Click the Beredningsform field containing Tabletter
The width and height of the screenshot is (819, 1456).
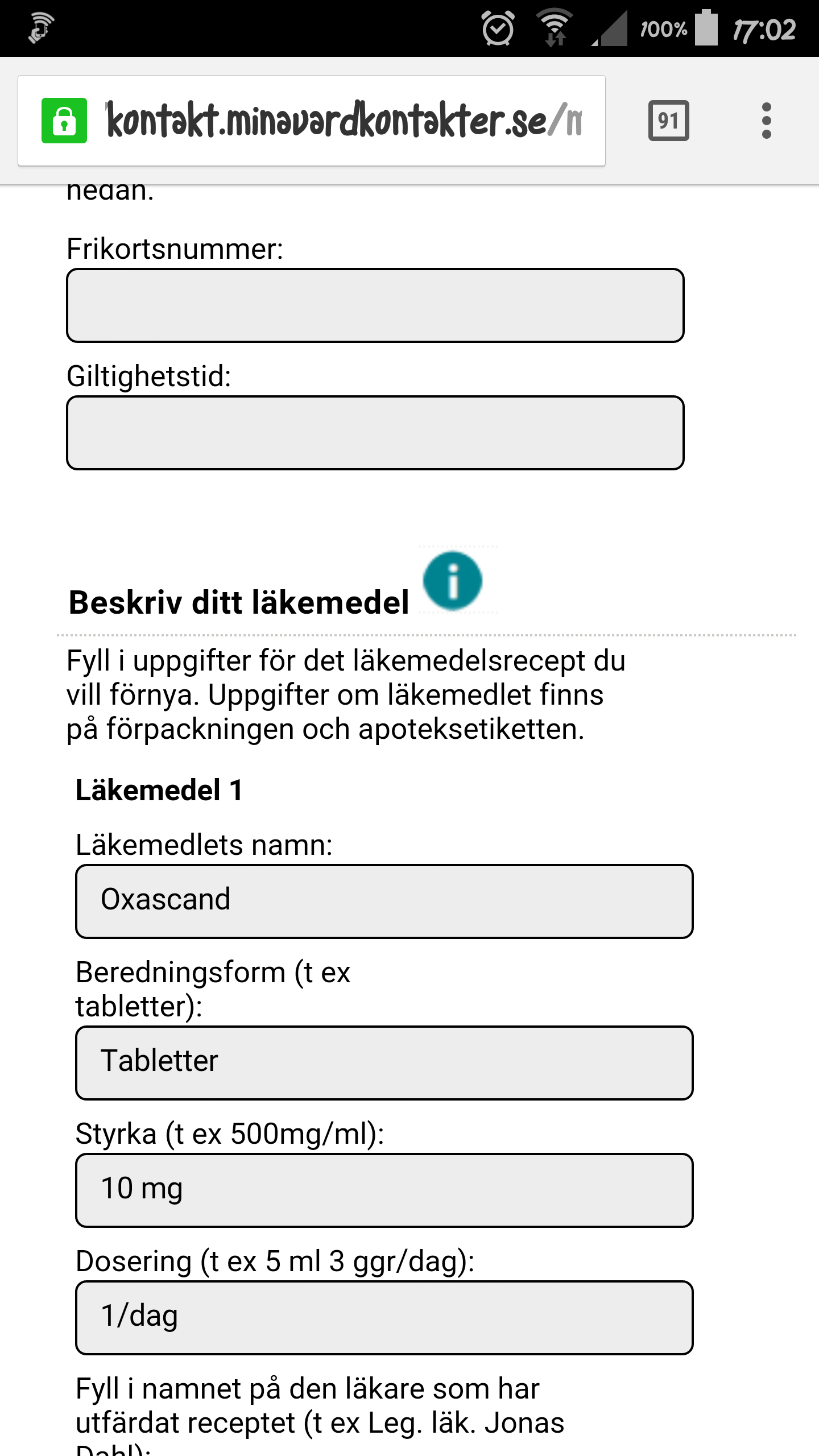tap(384, 1063)
